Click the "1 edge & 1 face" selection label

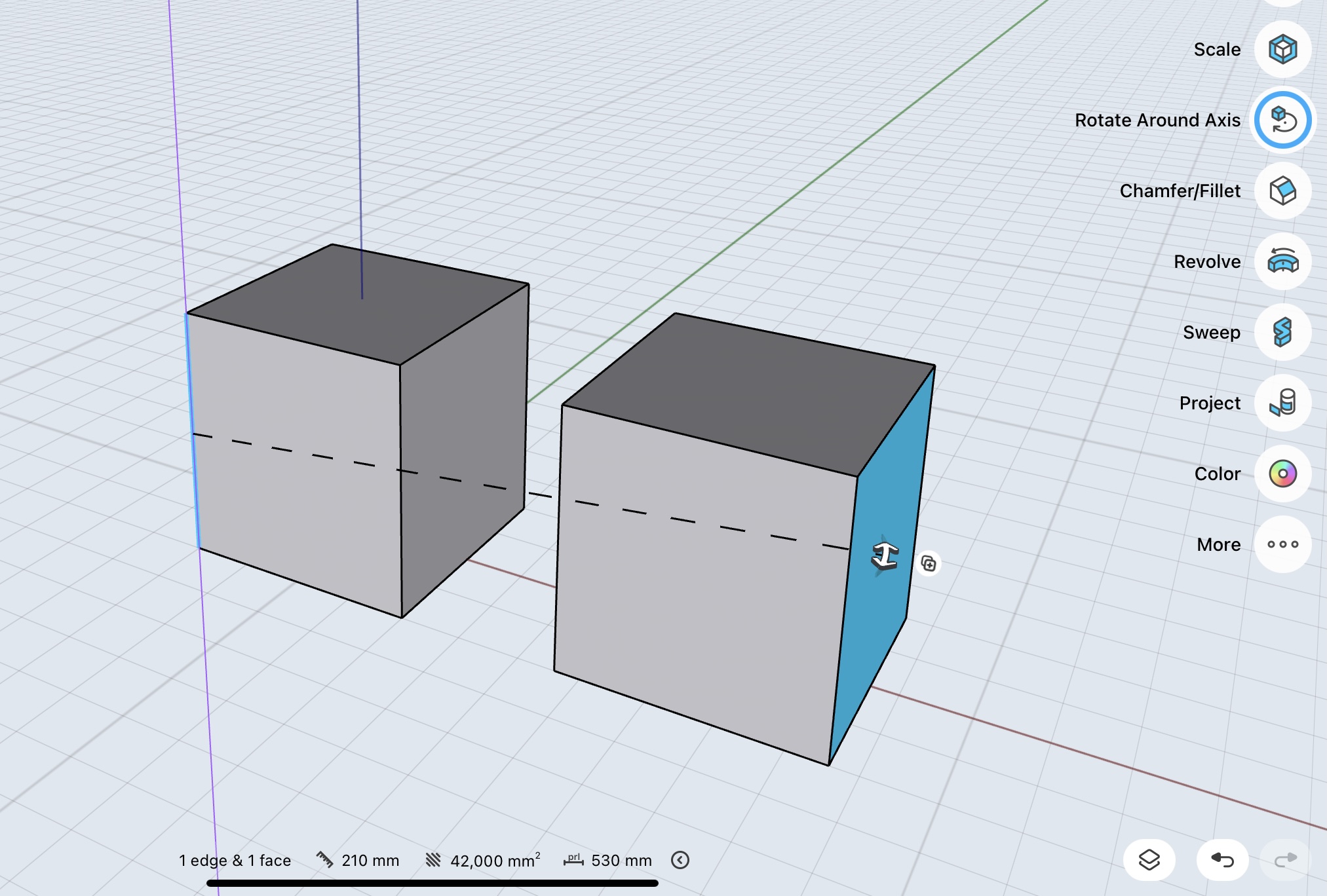[235, 861]
